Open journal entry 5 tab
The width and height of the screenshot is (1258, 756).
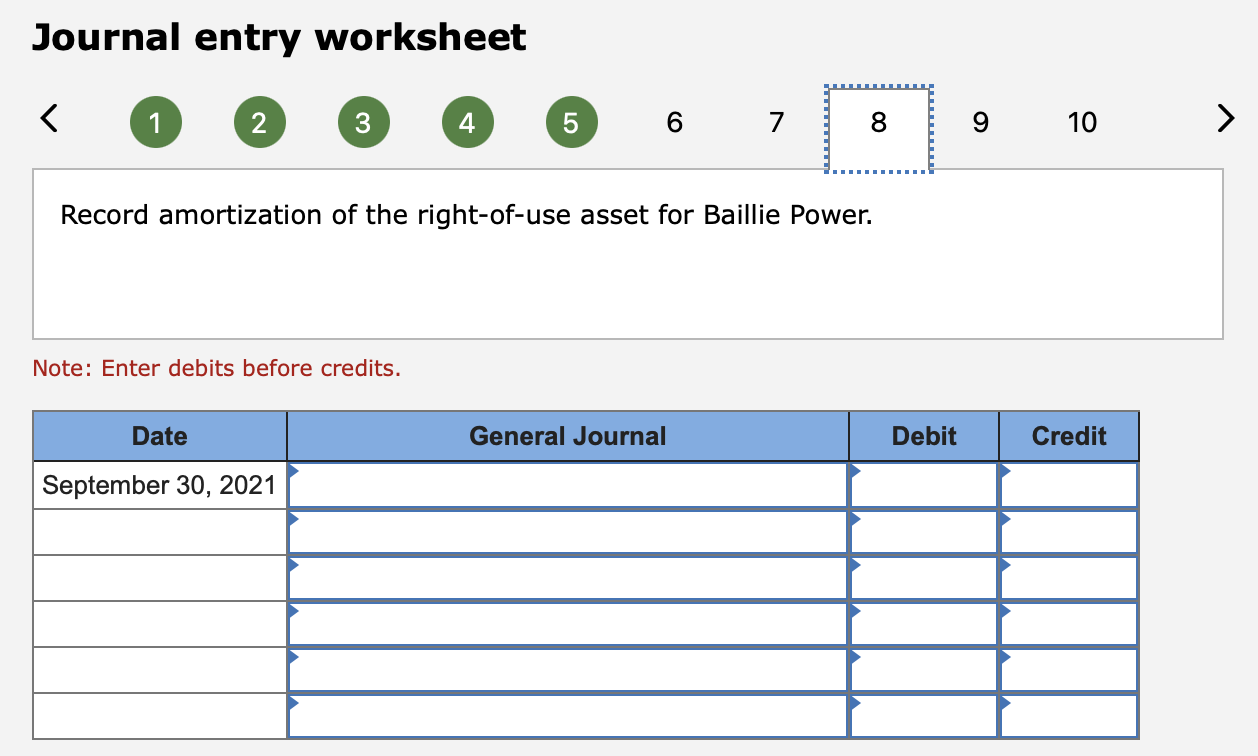(x=570, y=123)
